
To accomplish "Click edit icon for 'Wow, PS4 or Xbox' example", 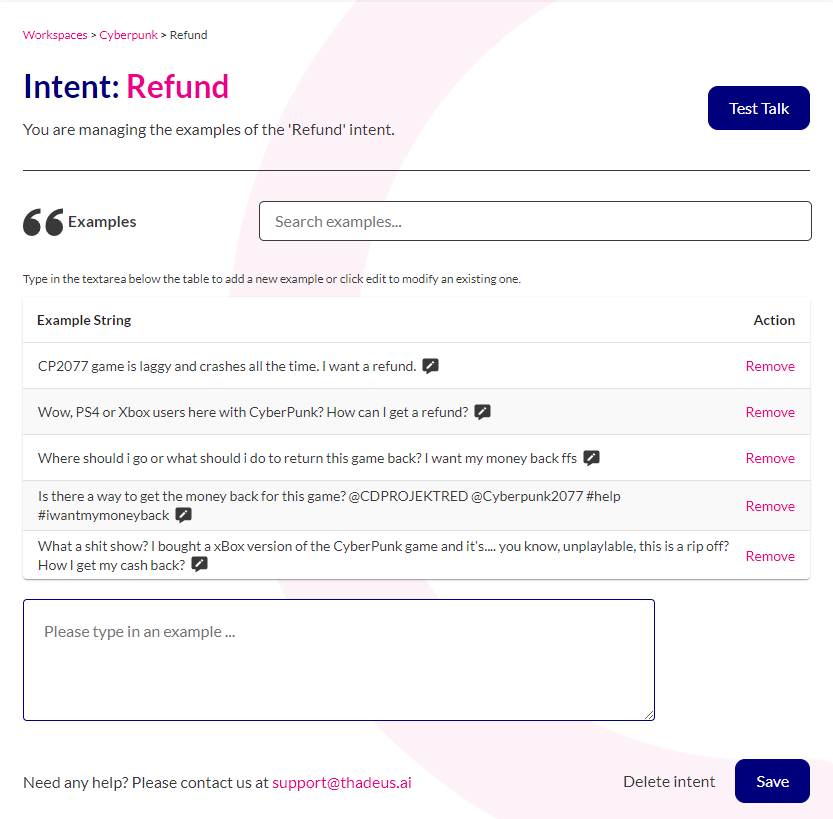I will tap(482, 412).
